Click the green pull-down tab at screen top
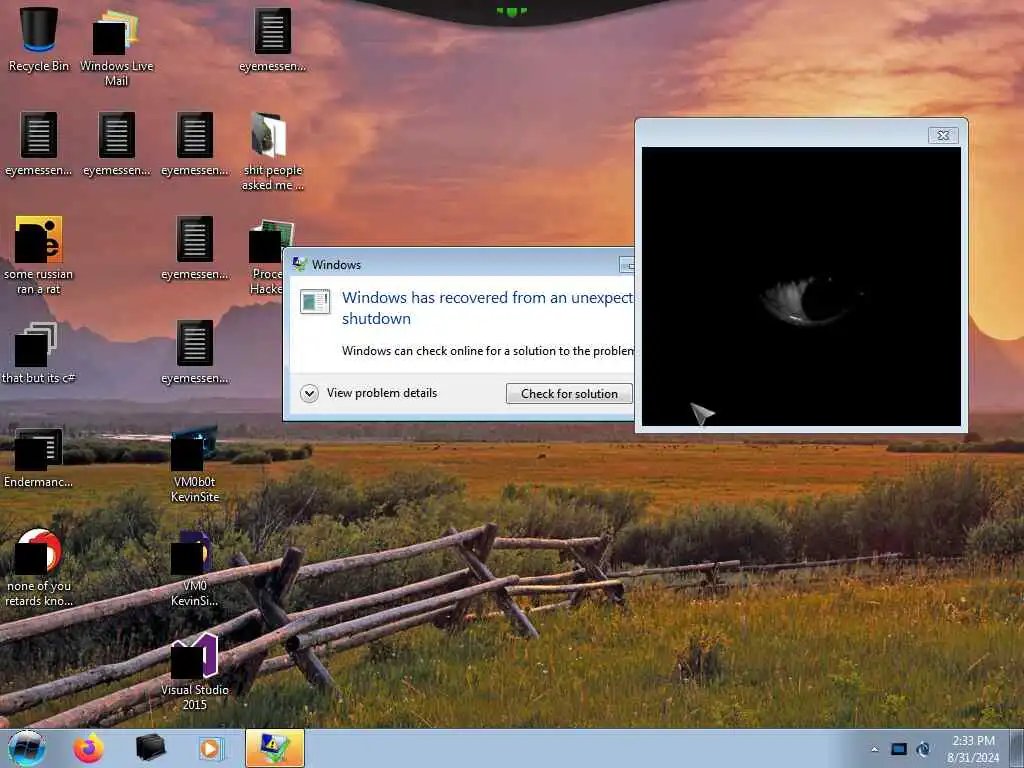1024x768 pixels. (512, 12)
